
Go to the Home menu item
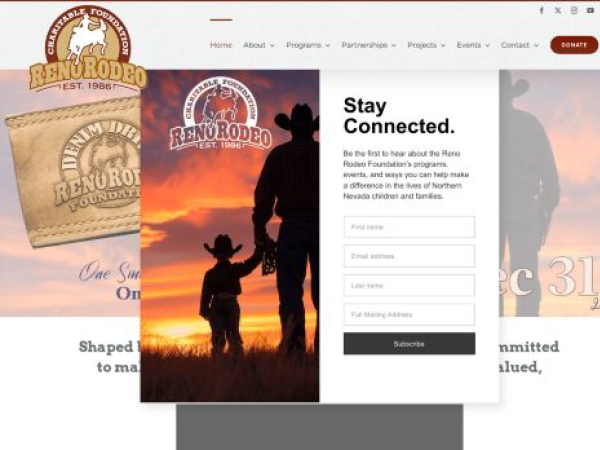pos(221,45)
